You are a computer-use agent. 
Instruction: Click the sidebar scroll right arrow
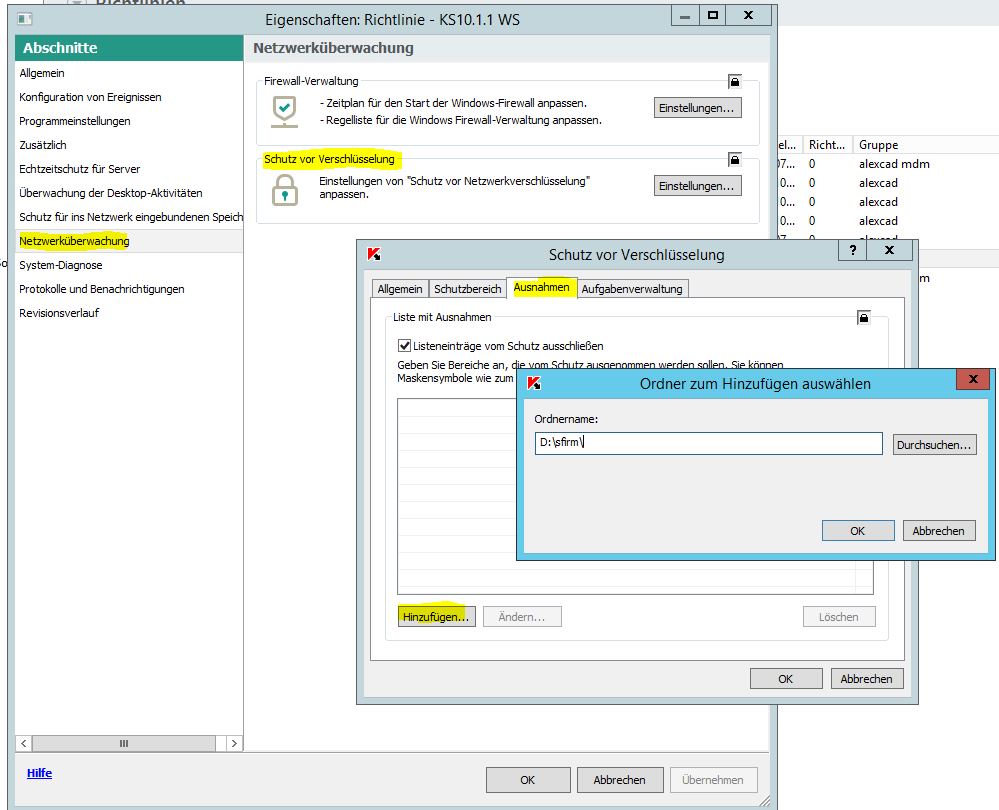[234, 743]
